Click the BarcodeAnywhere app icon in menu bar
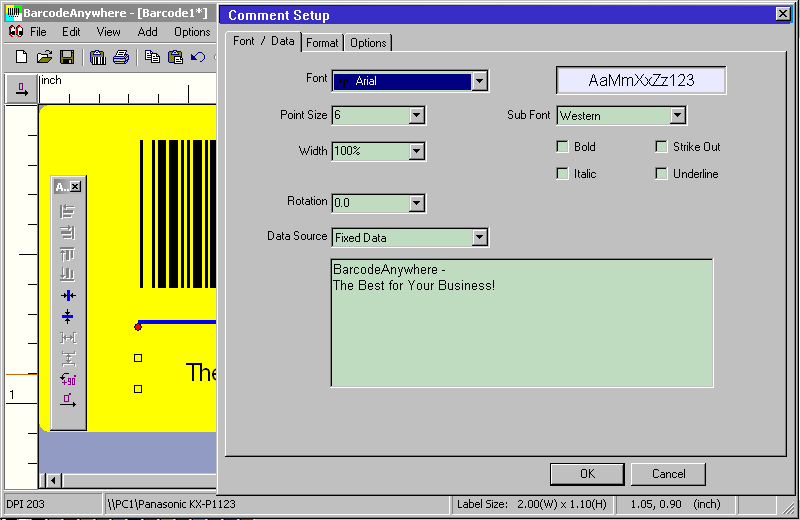Screen dimensions: 800x520 [16, 32]
